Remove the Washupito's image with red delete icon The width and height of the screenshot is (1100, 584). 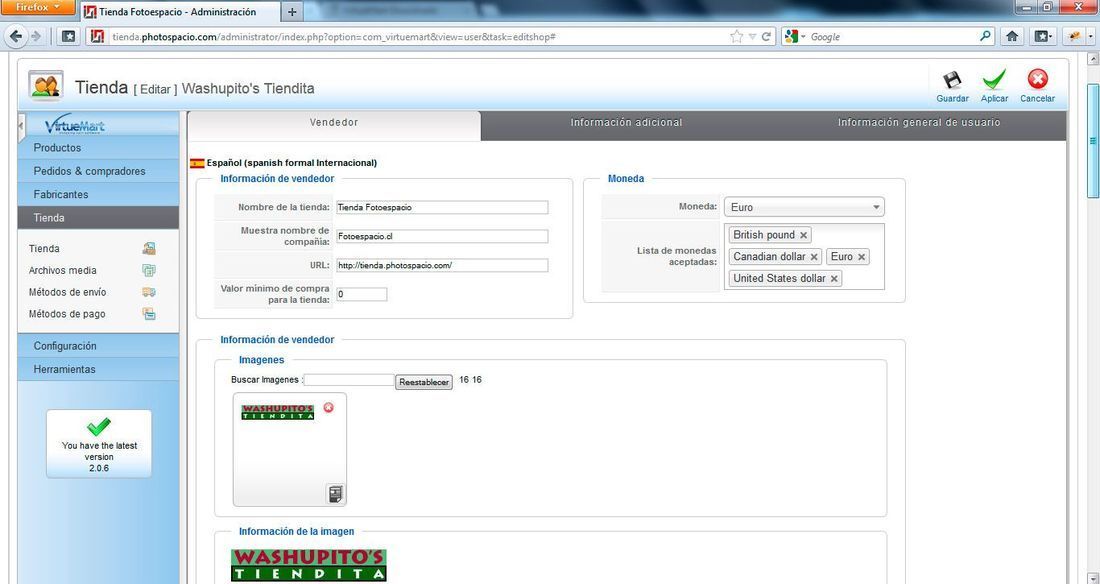point(328,408)
